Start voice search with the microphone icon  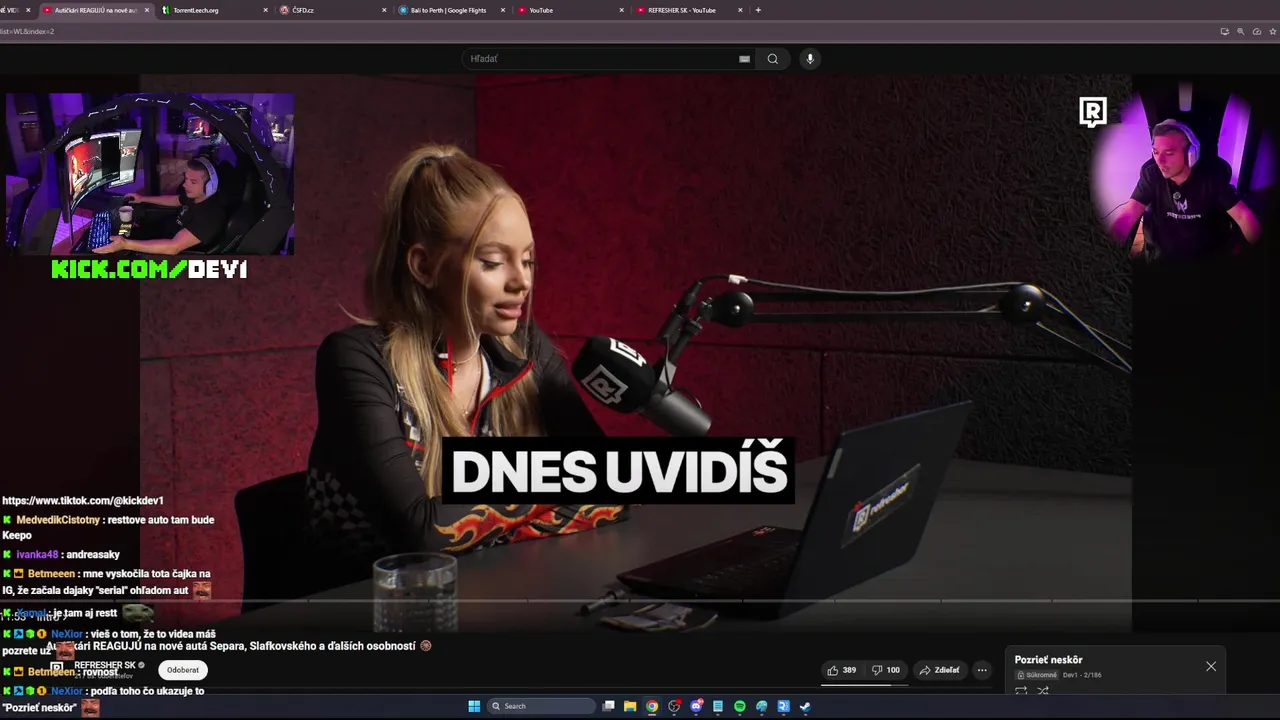pyautogui.click(x=810, y=59)
